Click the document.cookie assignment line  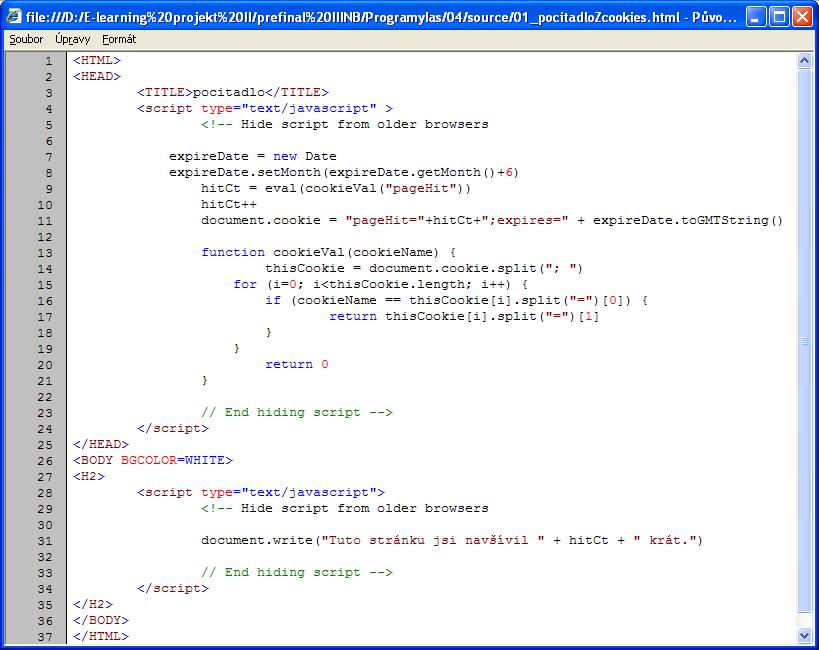click(492, 220)
